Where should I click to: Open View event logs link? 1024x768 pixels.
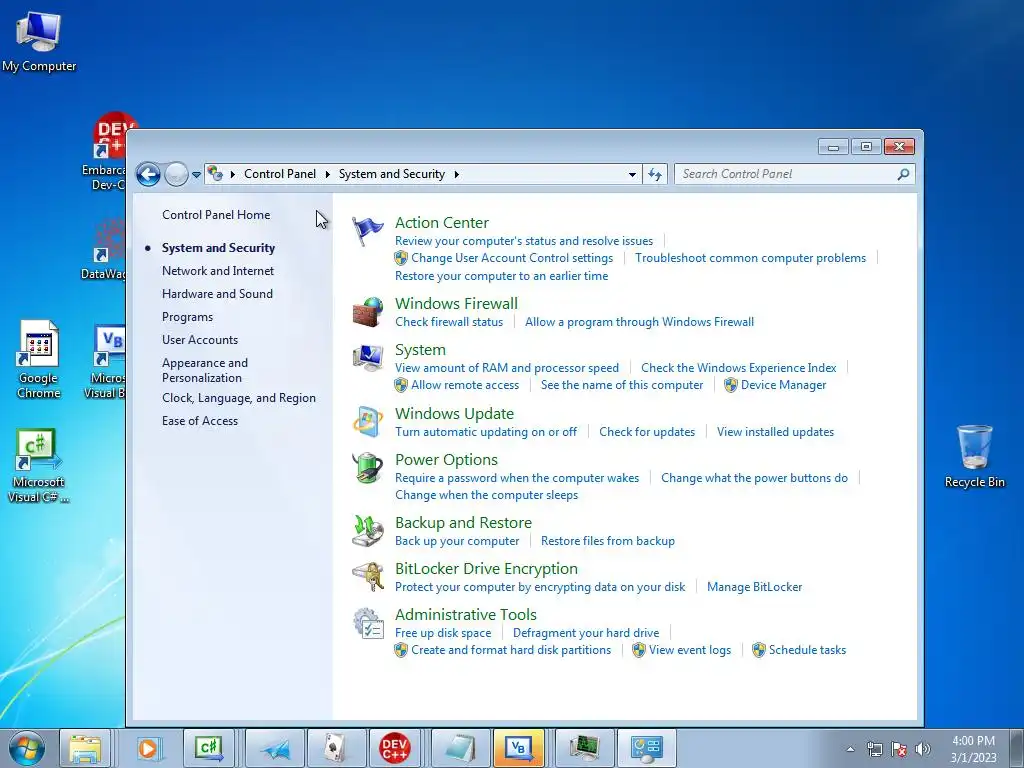point(690,650)
